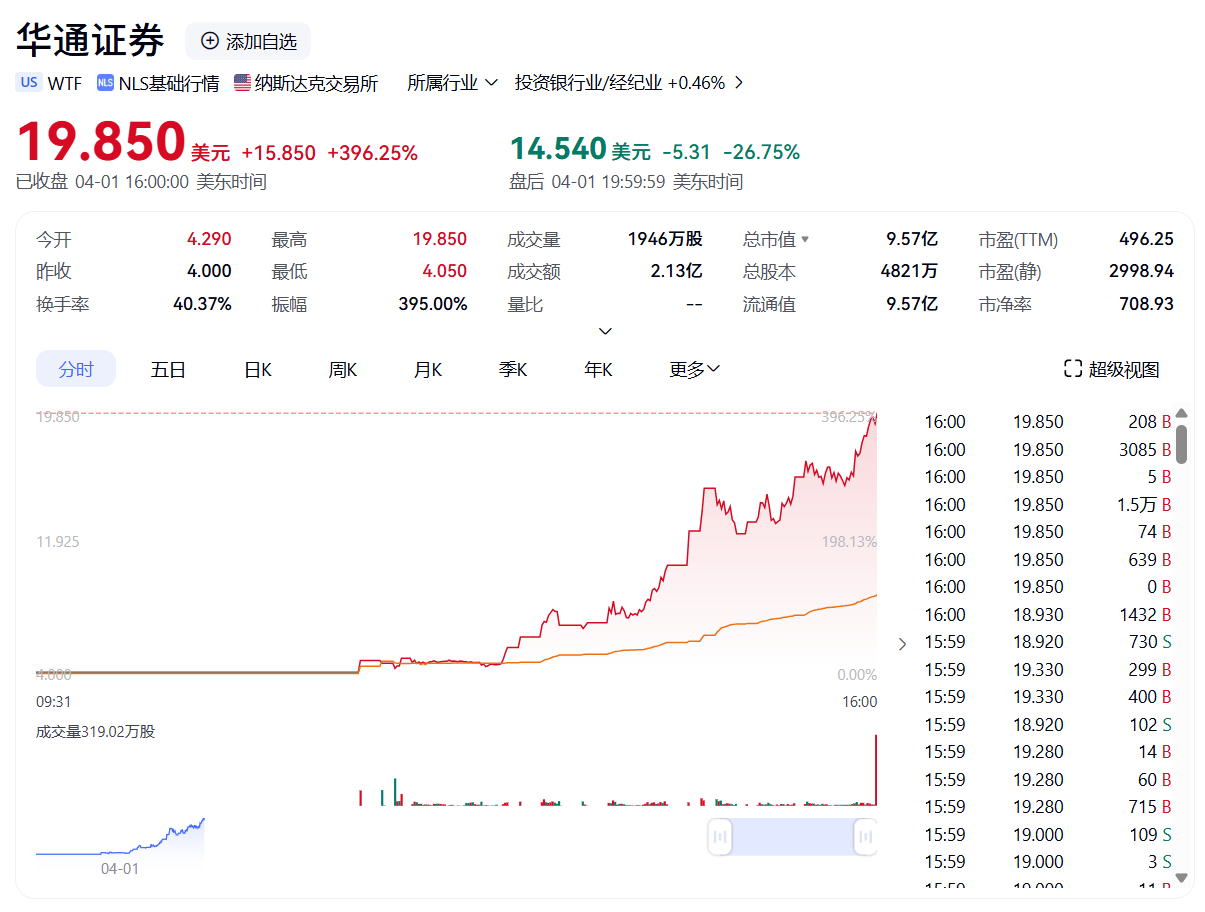Click the left handle of the time range slider
Screen dimensions: 1205x912
coord(720,836)
